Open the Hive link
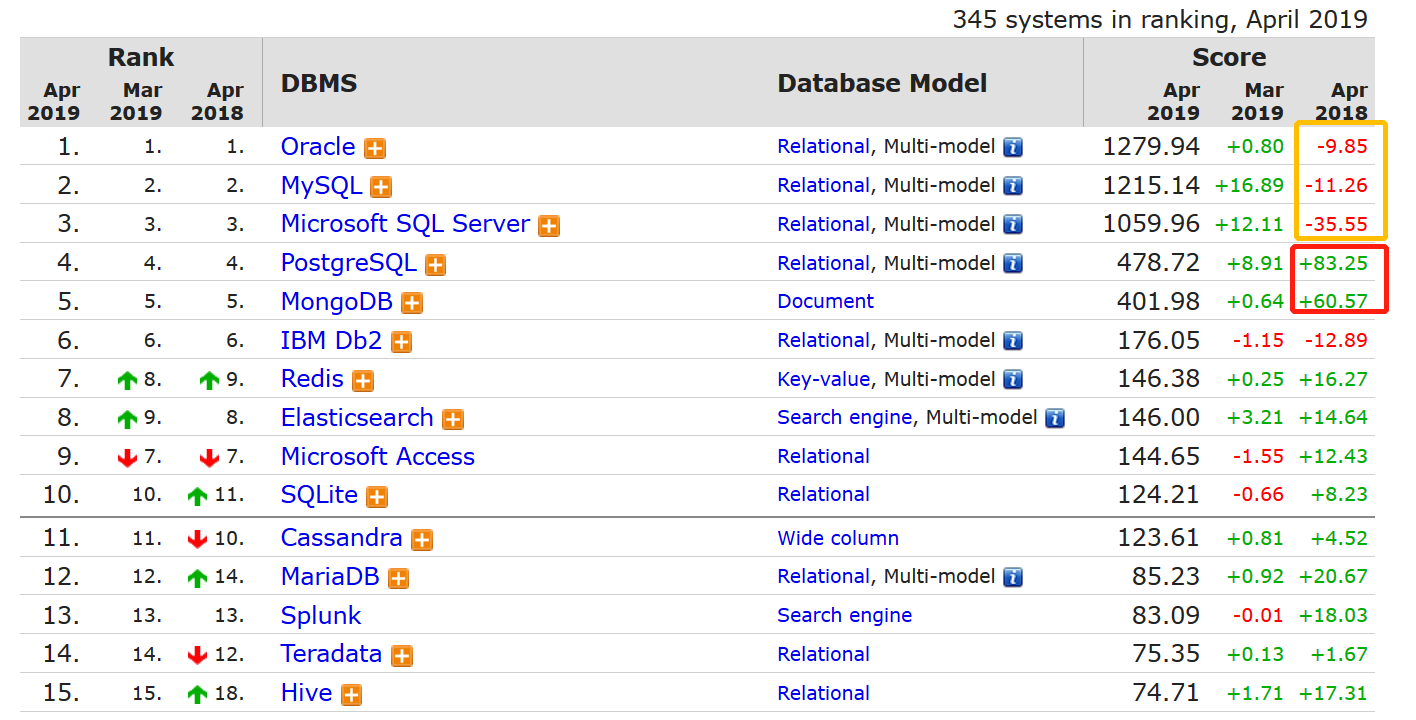Viewport: 1416px width, 720px height. click(306, 693)
